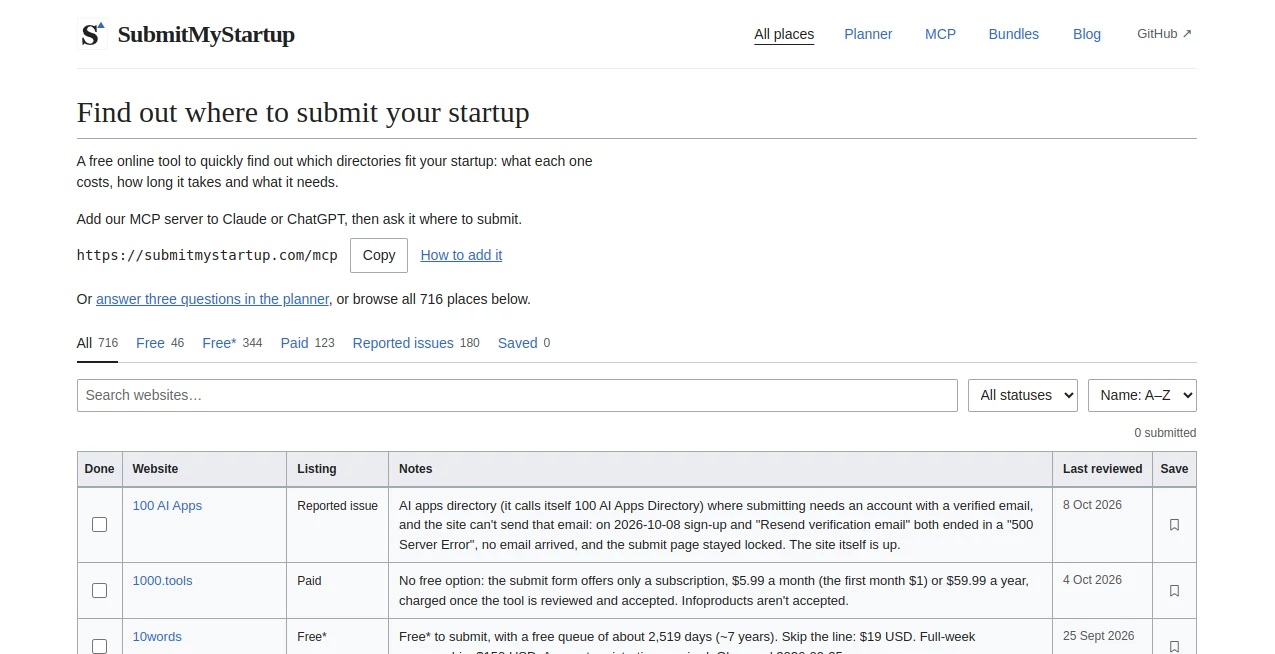Tick the 1000.tools done checkbox
The height and width of the screenshot is (654, 1275).
coord(99,590)
